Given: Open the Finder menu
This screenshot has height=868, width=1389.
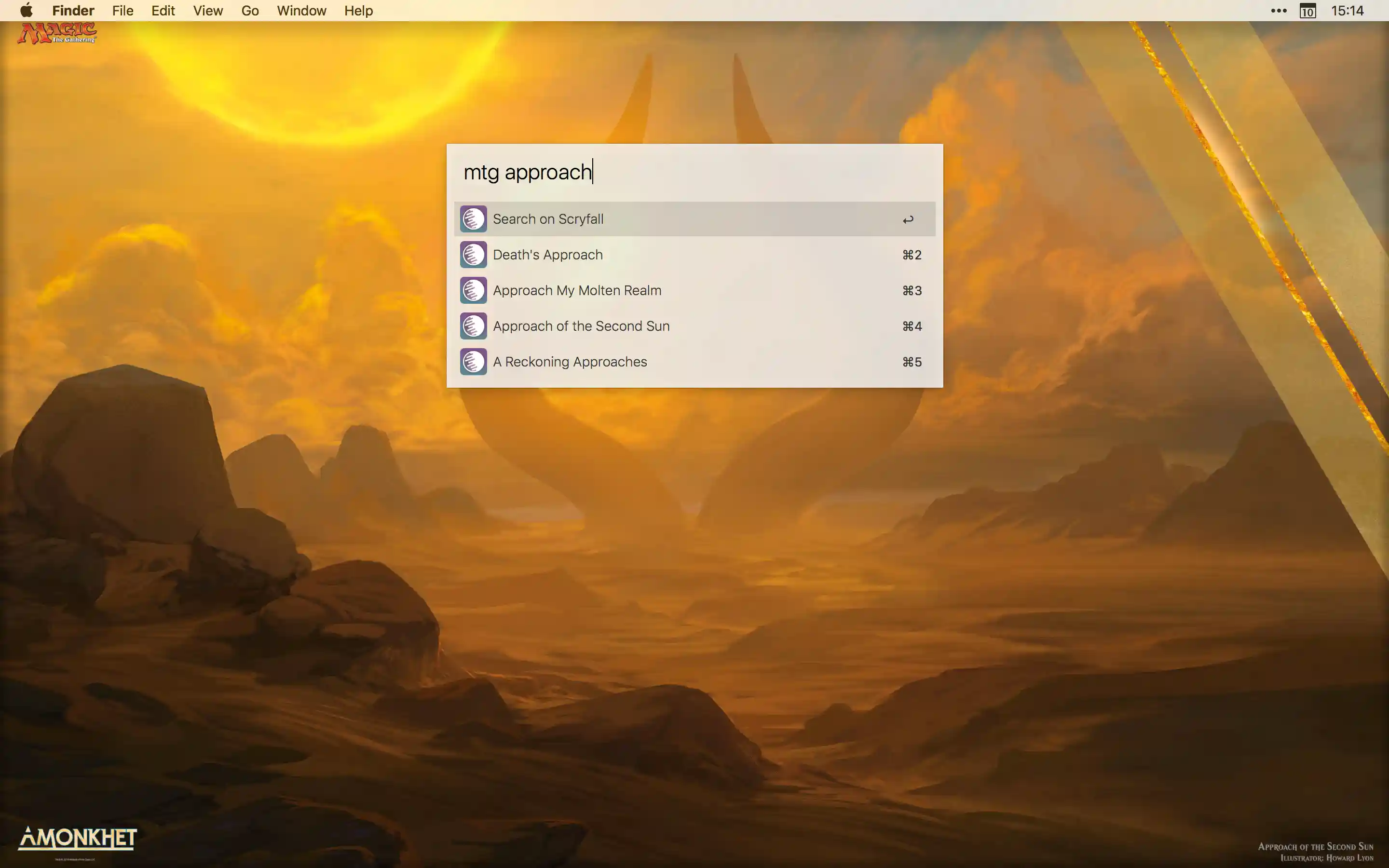Looking at the screenshot, I should tap(73, 10).
